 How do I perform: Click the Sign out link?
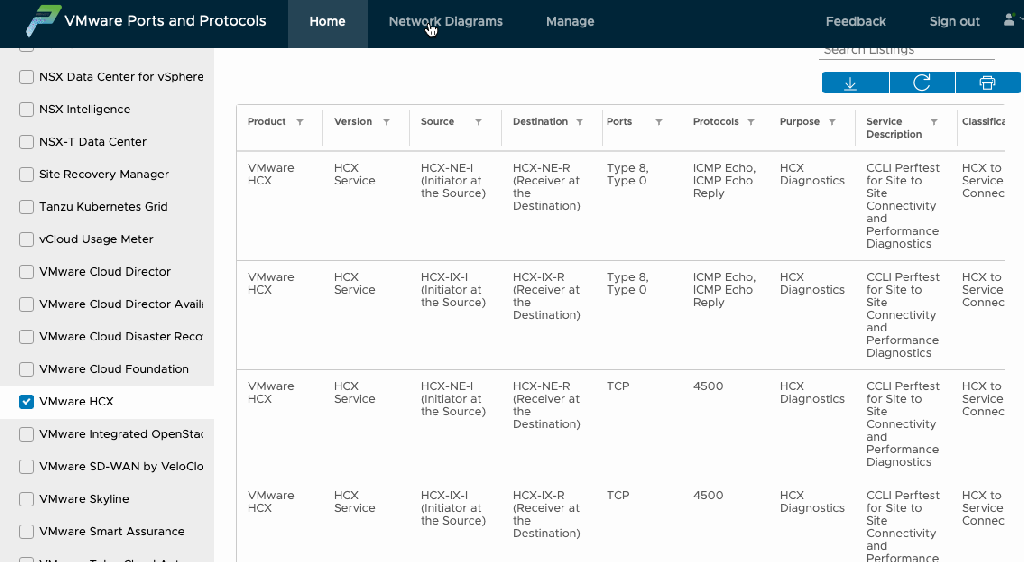pos(954,22)
